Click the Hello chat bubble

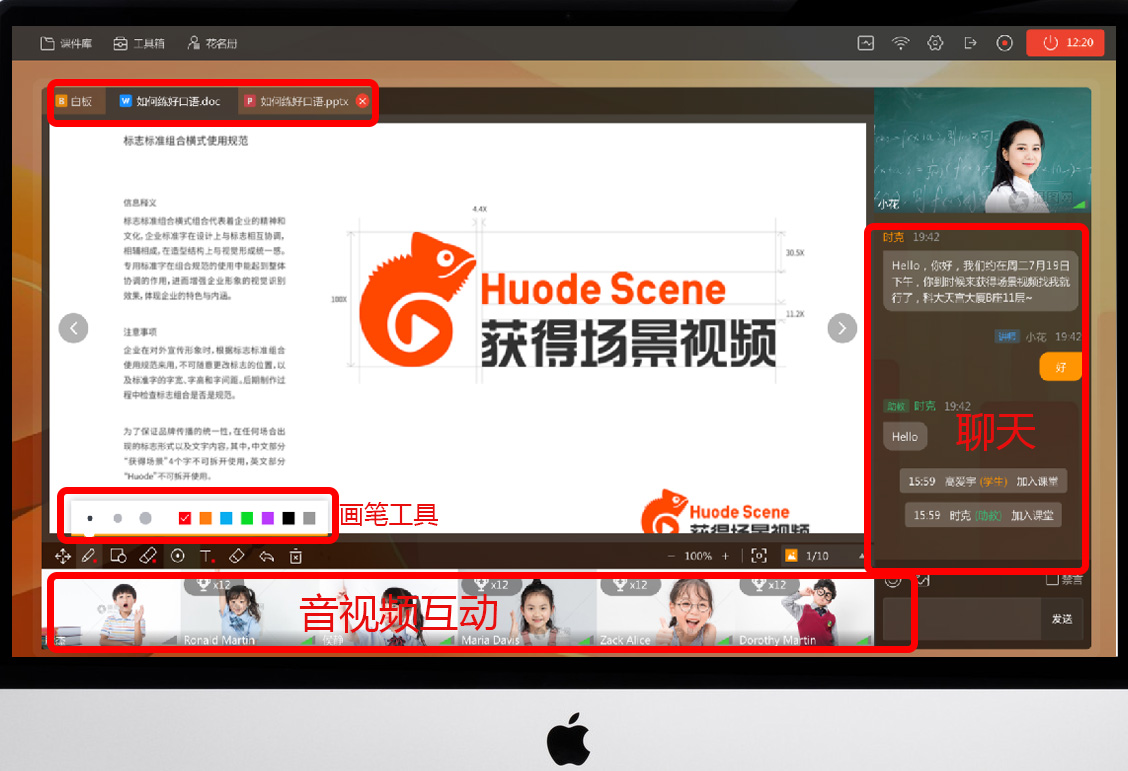(905, 437)
